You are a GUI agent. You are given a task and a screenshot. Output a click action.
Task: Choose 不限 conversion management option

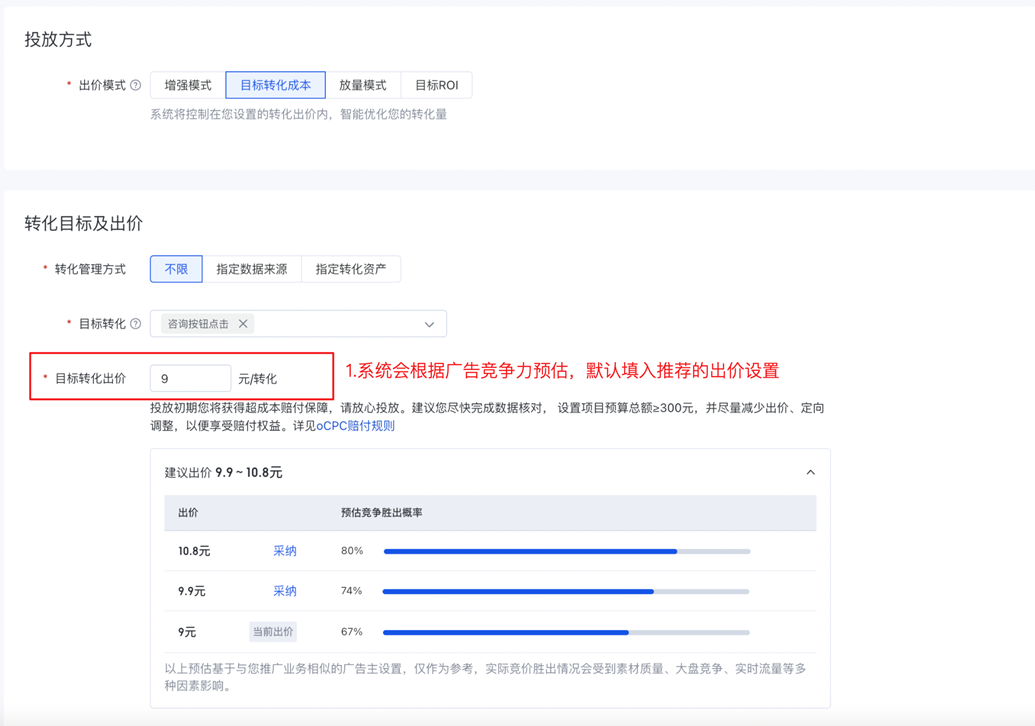[x=176, y=269]
